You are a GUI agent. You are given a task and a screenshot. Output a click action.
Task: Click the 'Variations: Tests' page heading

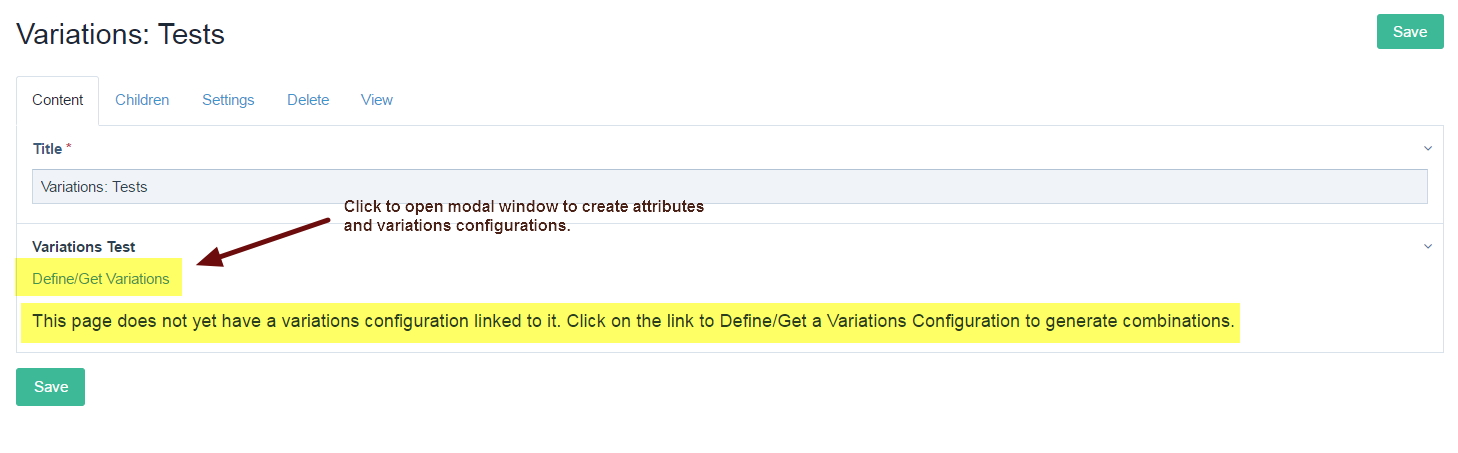click(120, 35)
